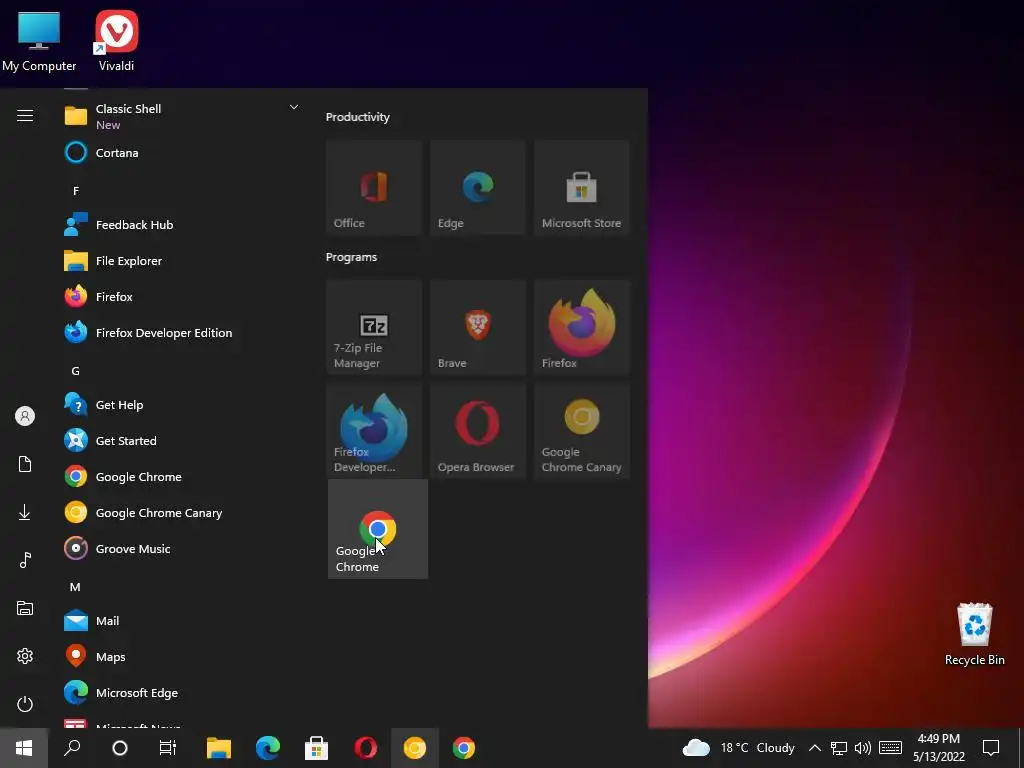Open File Explorer from the app list
Viewport: 1024px width, 768px height.
(x=182, y=261)
